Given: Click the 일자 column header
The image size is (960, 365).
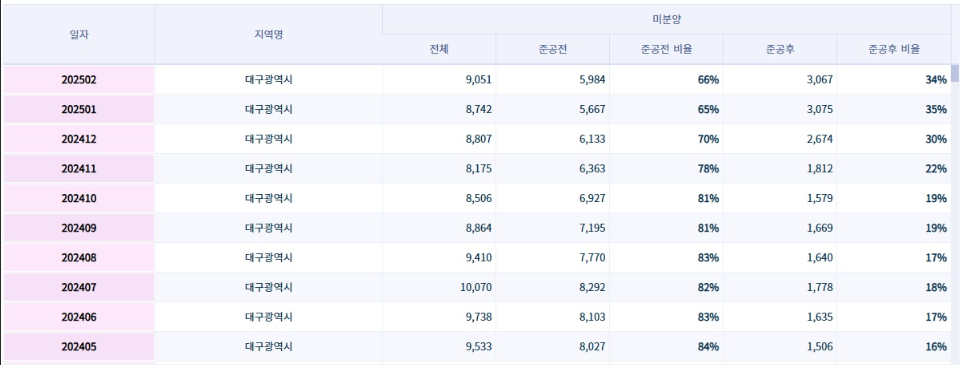Looking at the screenshot, I should [x=79, y=34].
